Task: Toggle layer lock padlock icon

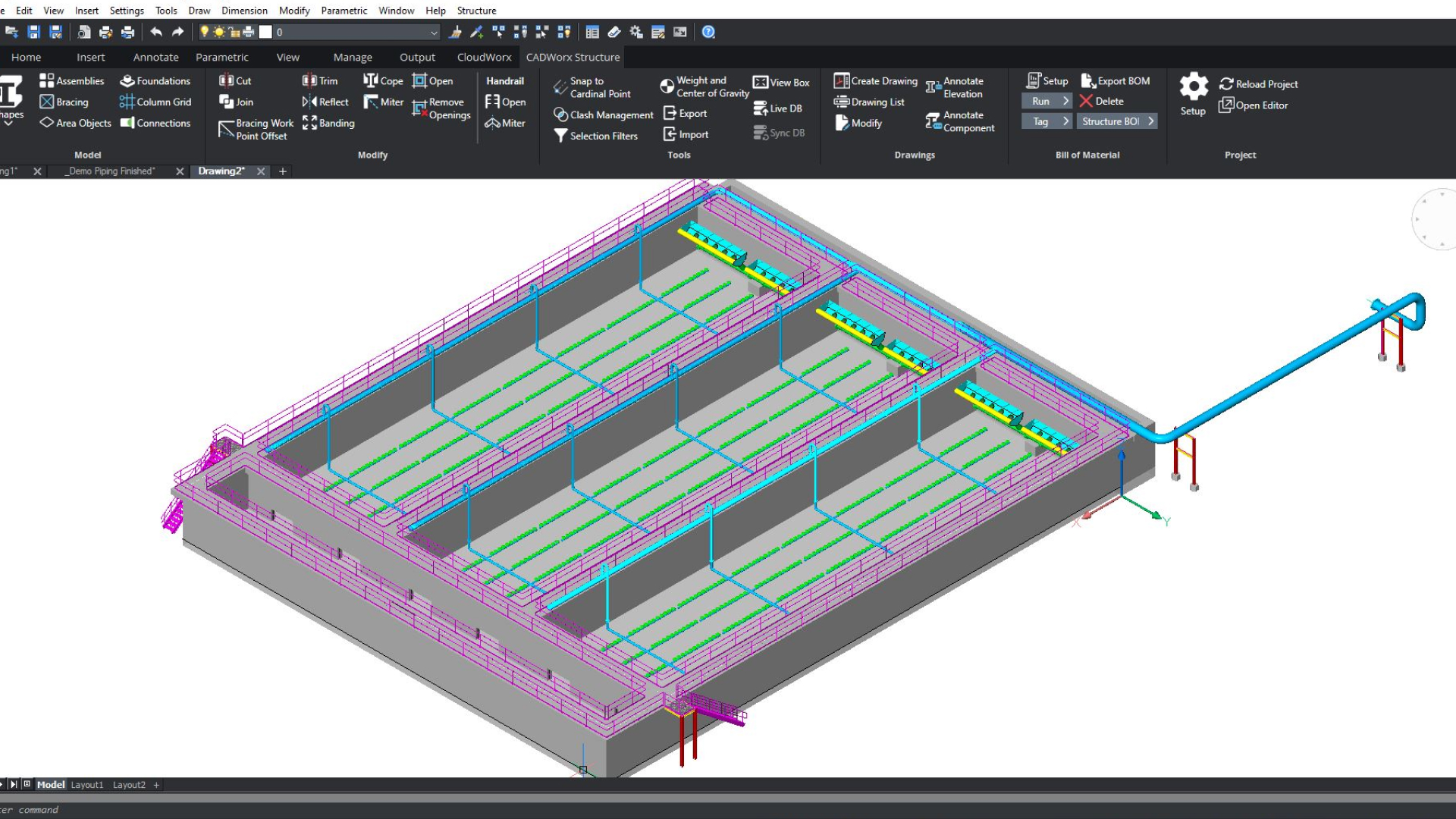Action: [x=234, y=32]
